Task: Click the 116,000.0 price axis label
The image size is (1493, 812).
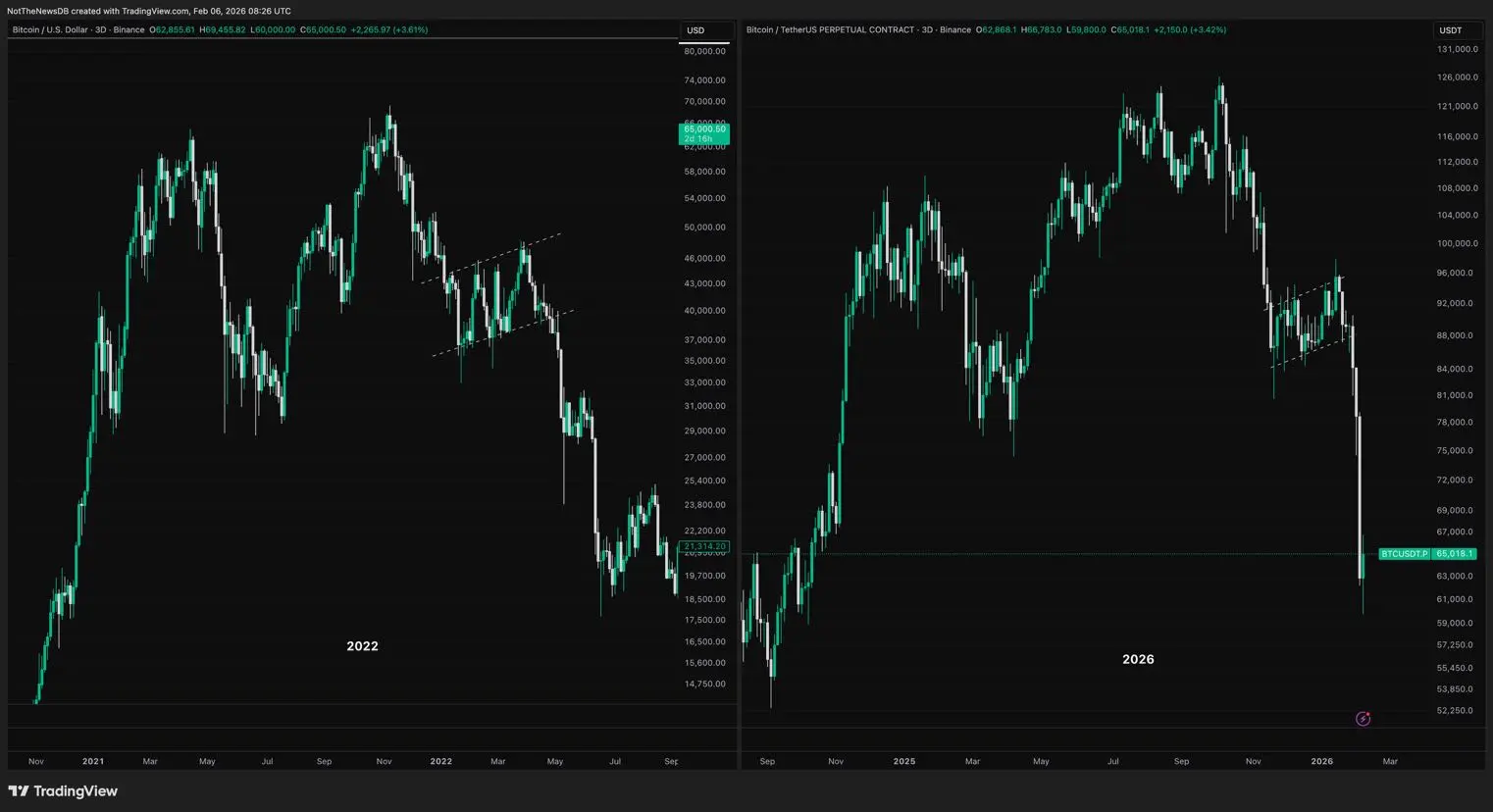Action: point(1458,137)
